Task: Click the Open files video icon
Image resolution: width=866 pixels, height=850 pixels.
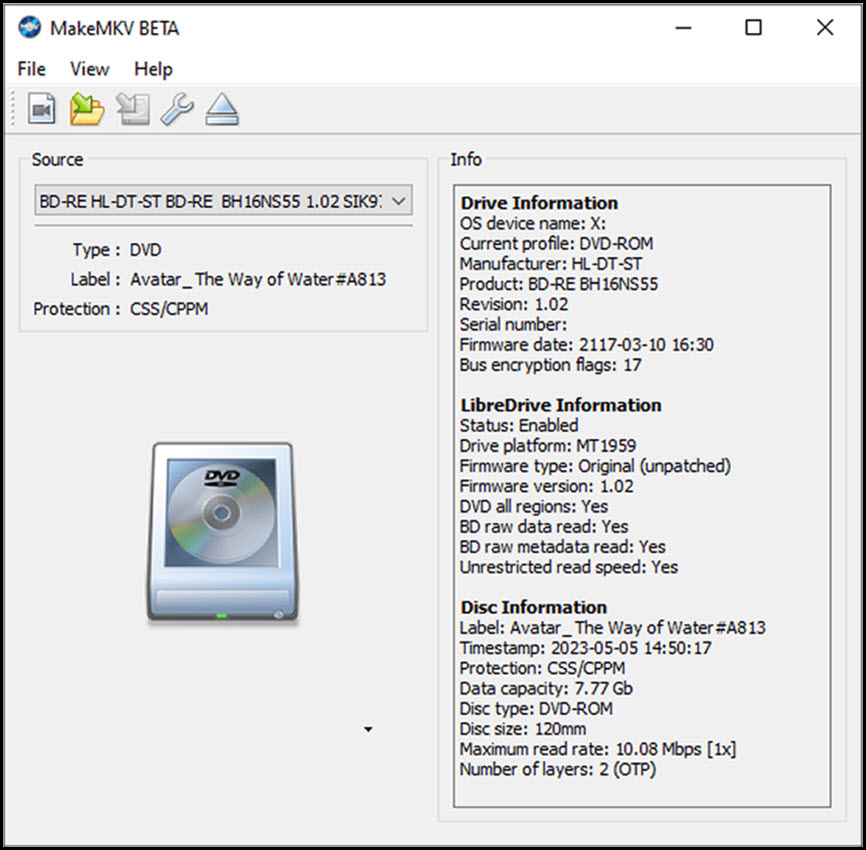Action: 42,109
